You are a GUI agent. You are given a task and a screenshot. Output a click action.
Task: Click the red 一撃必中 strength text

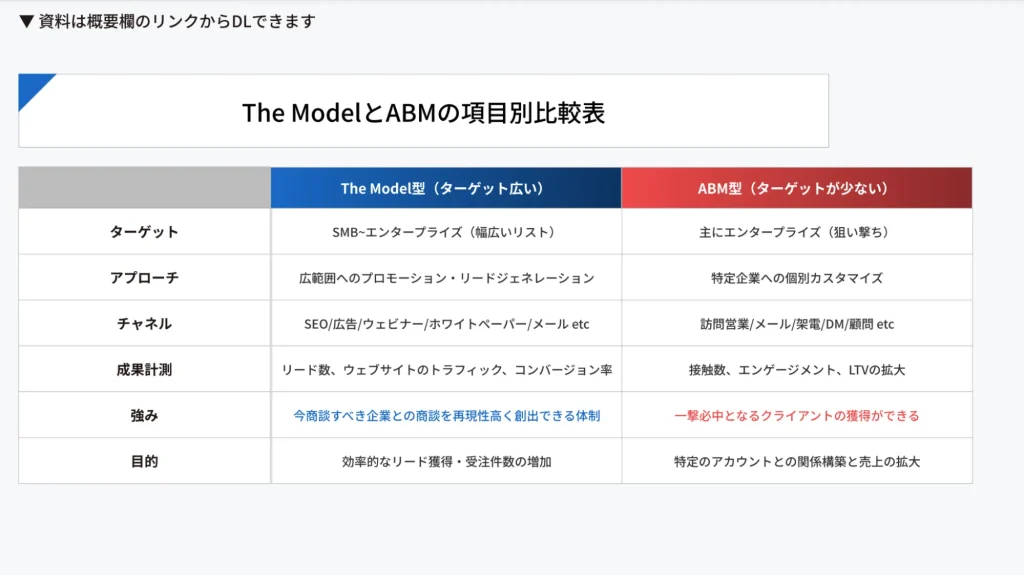[796, 415]
